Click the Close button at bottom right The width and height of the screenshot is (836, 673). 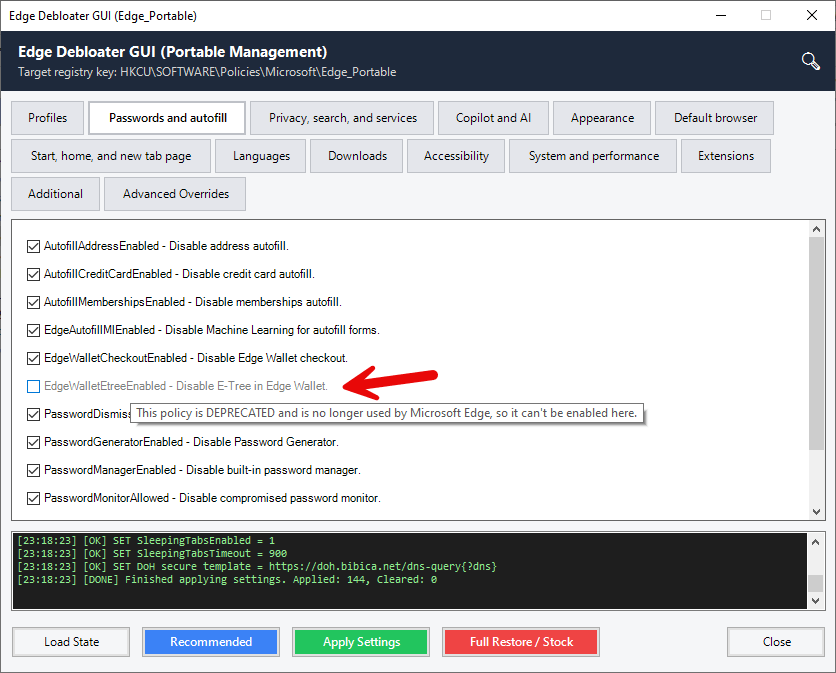click(776, 642)
